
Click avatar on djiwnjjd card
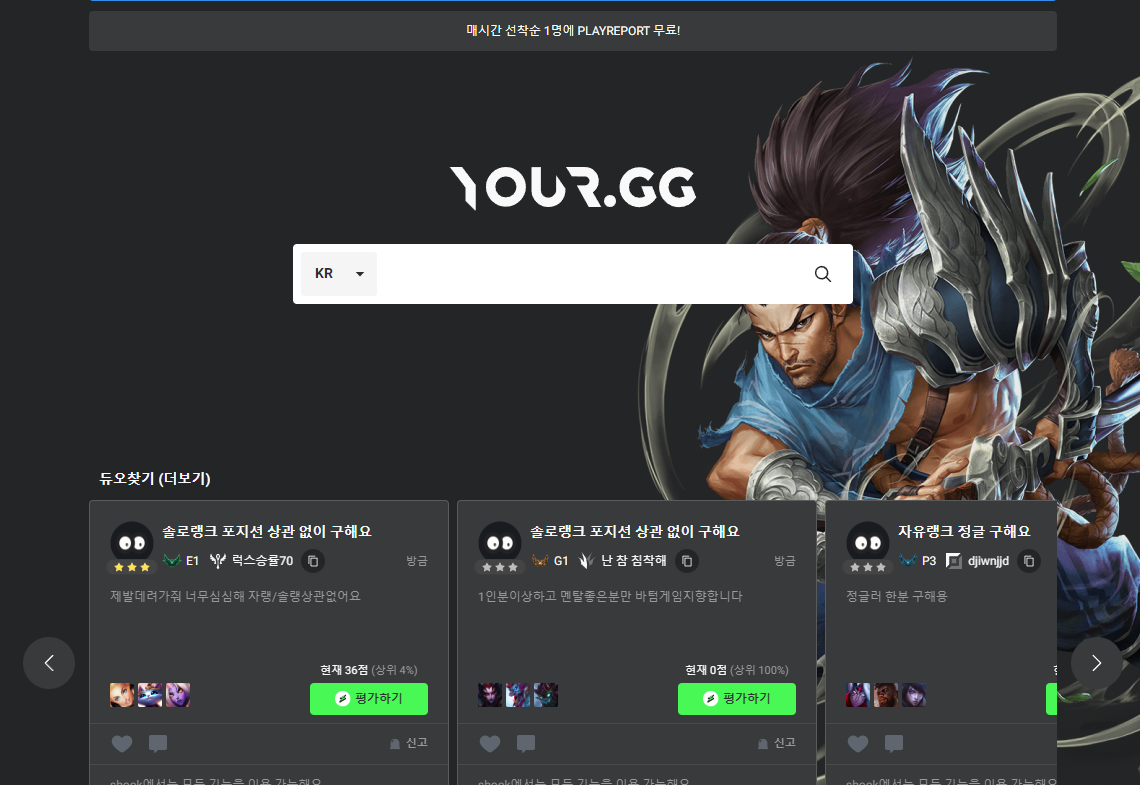(867, 542)
